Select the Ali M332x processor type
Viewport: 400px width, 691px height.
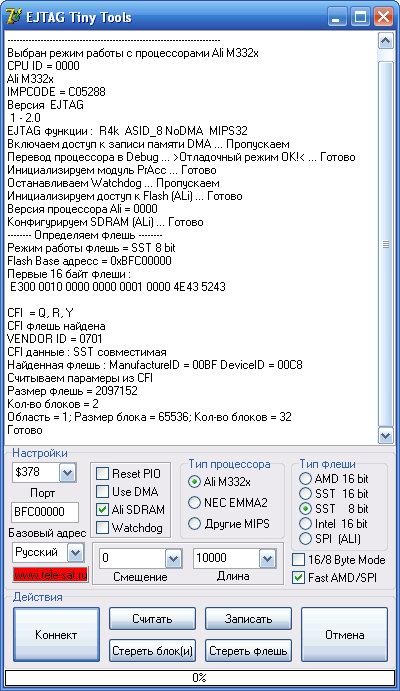(194, 482)
